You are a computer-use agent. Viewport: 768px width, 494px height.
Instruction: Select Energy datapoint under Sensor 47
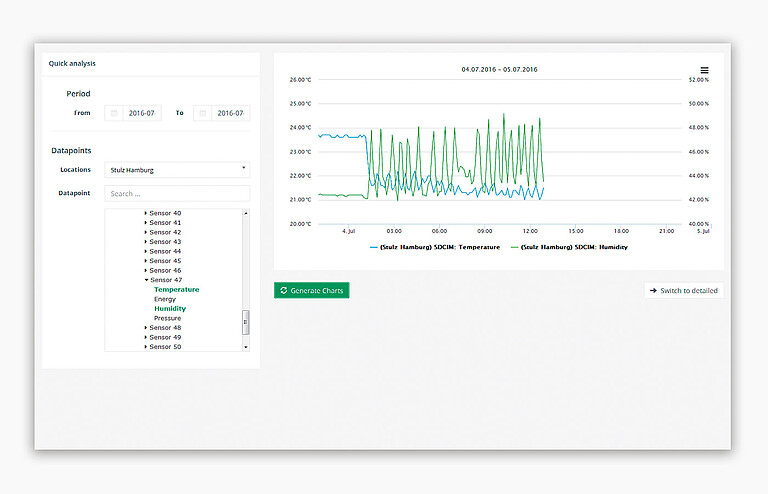[x=165, y=299]
